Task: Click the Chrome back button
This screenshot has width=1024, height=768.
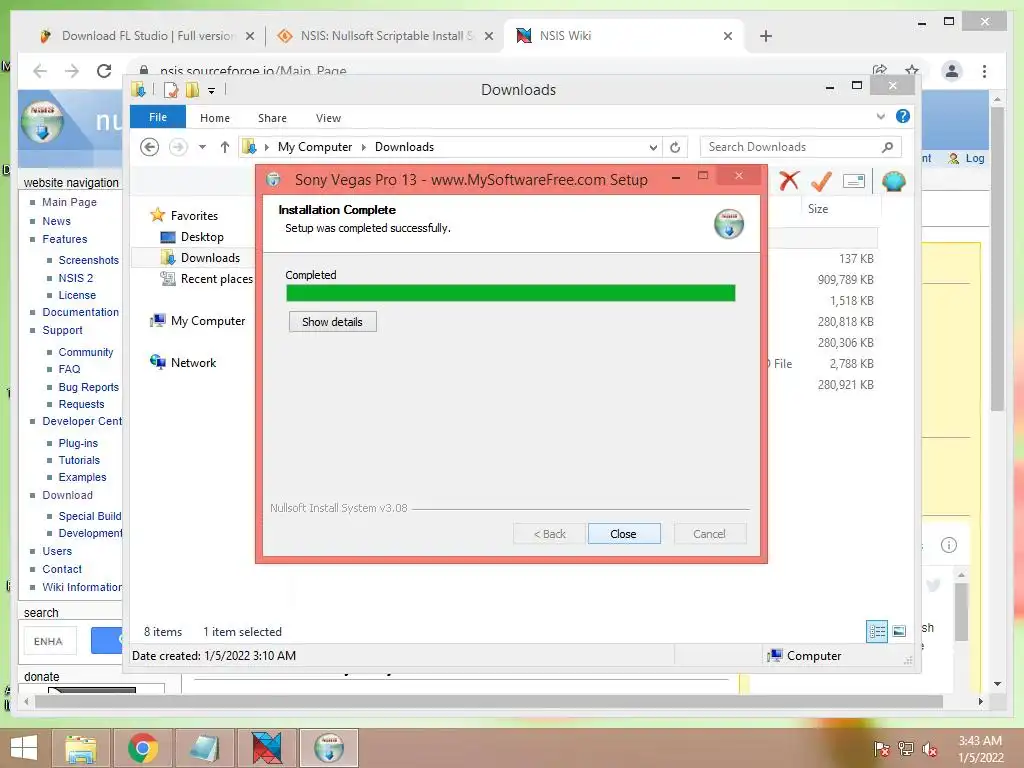Action: point(40,71)
